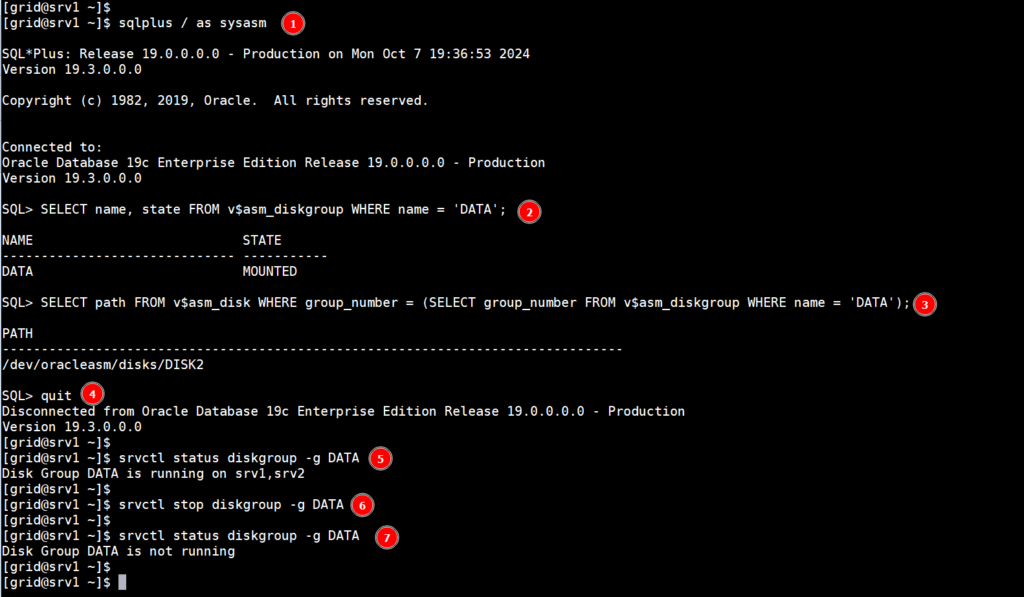
Task: Click the red step marker numbered 7
Action: [387, 537]
